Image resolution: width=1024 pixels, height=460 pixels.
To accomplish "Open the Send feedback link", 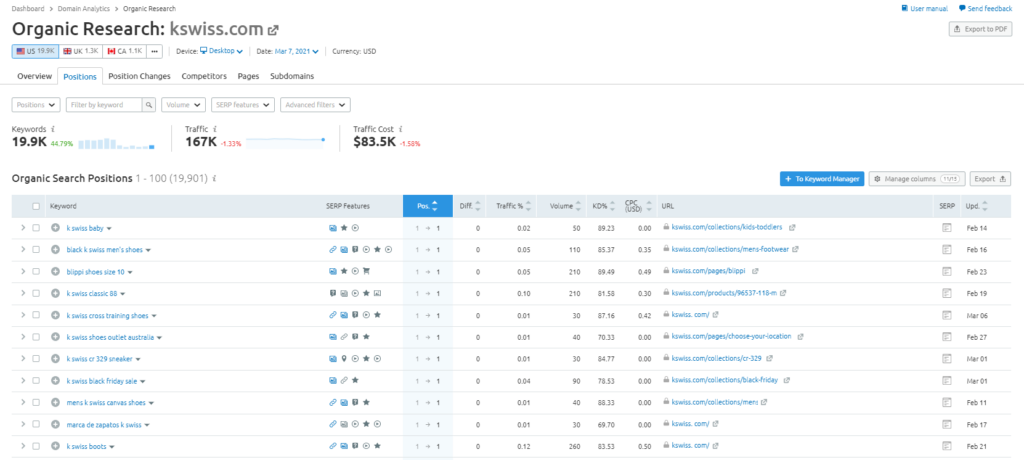I will [x=984, y=8].
